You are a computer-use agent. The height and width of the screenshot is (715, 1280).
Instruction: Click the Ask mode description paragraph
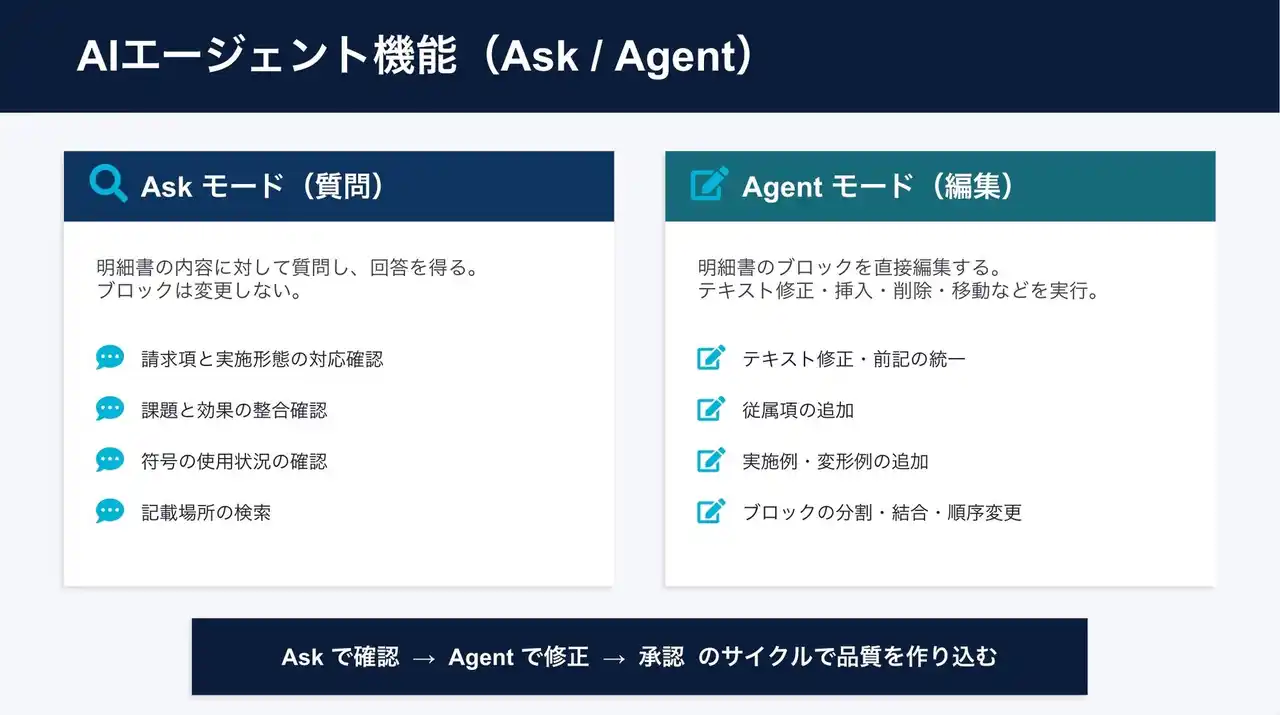[x=287, y=280]
